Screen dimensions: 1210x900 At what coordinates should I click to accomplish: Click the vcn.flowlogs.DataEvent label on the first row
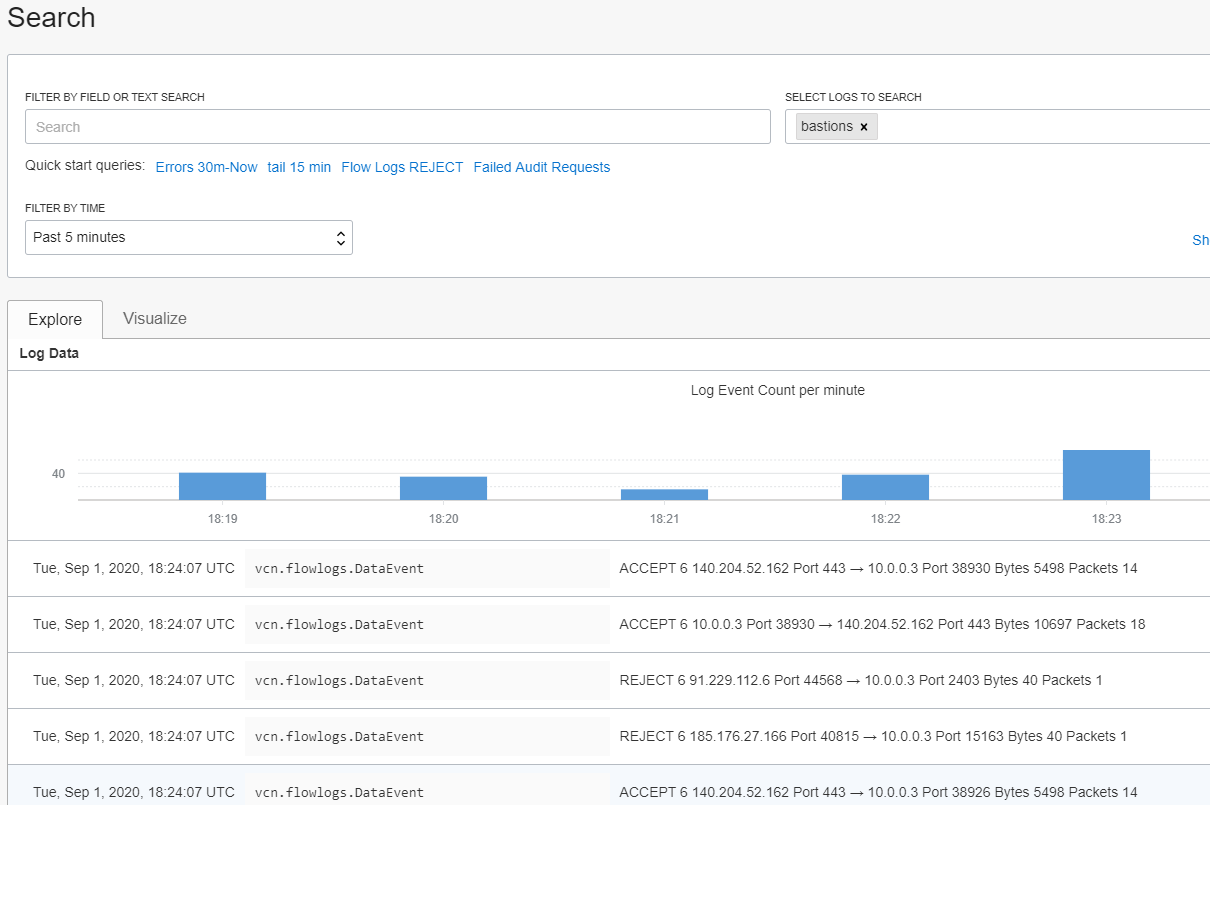click(x=340, y=568)
